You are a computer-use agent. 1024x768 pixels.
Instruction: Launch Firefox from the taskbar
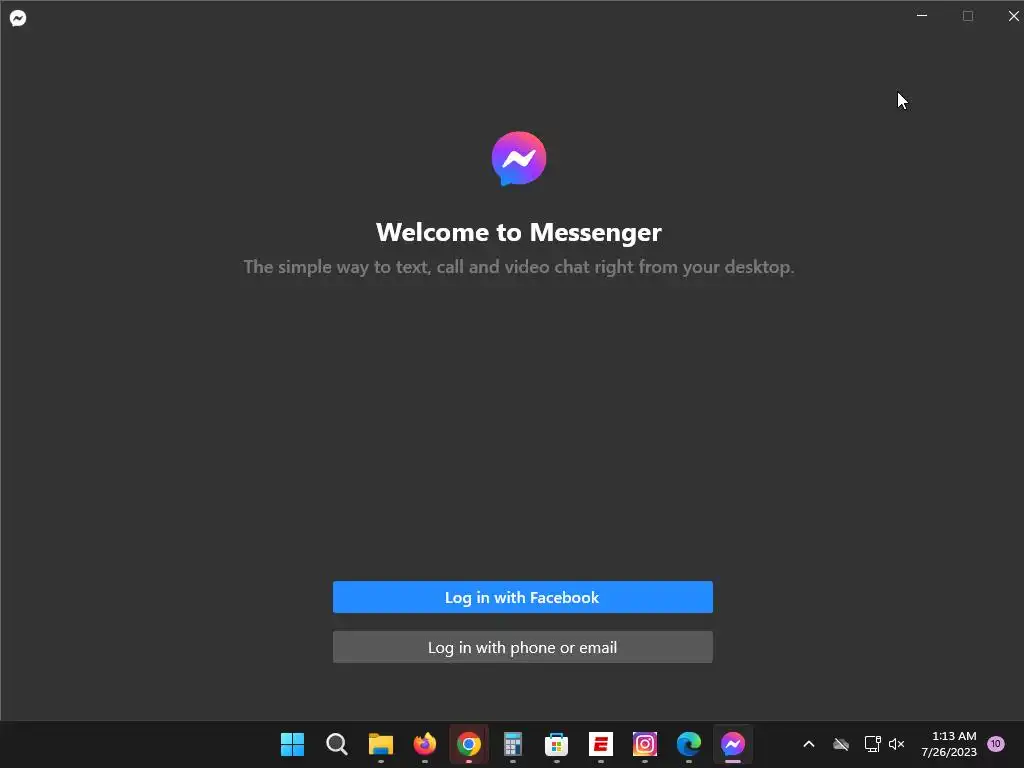click(x=424, y=744)
